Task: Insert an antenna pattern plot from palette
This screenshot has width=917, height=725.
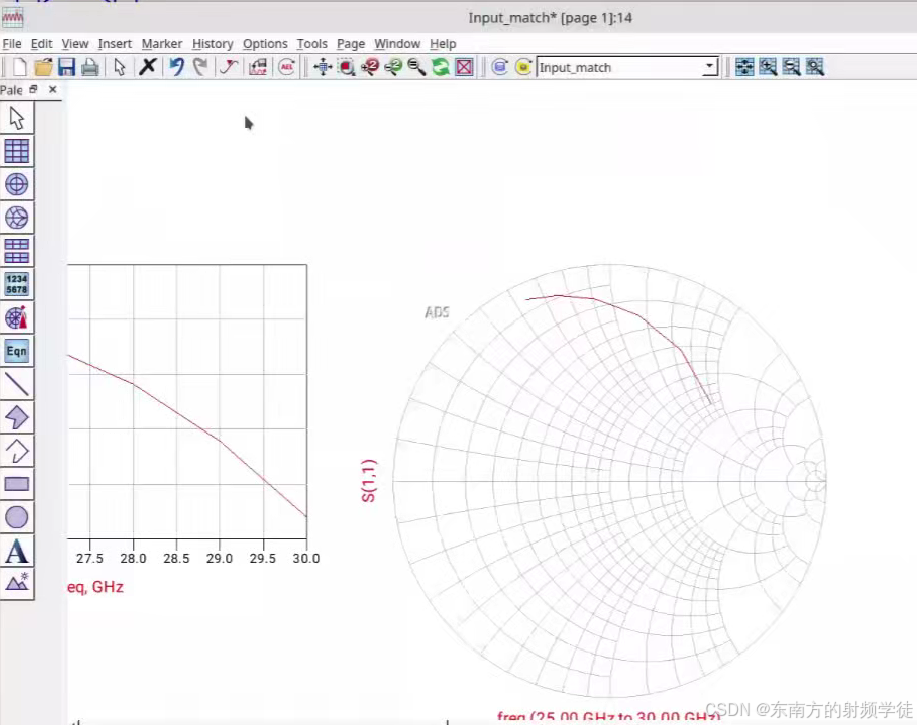Action: click(17, 317)
